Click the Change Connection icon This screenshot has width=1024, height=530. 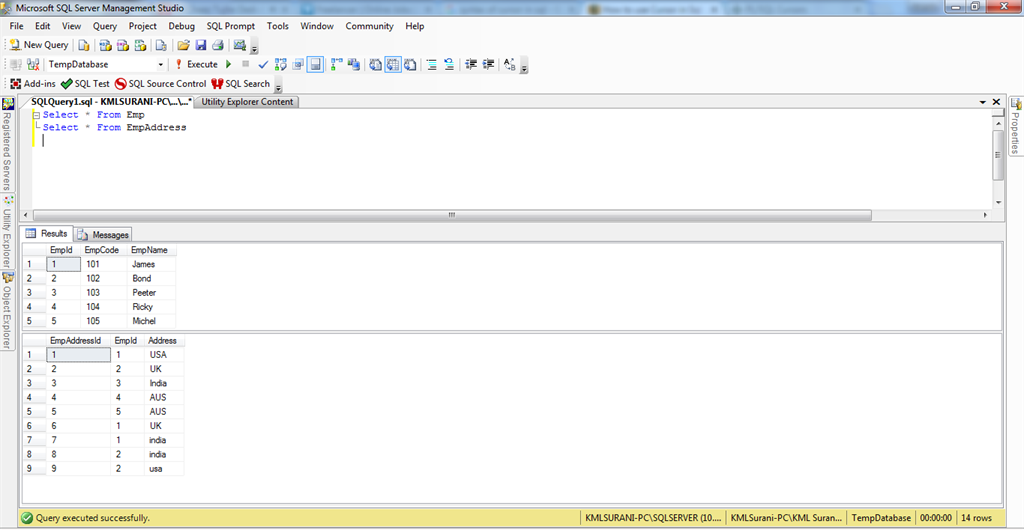[33, 65]
